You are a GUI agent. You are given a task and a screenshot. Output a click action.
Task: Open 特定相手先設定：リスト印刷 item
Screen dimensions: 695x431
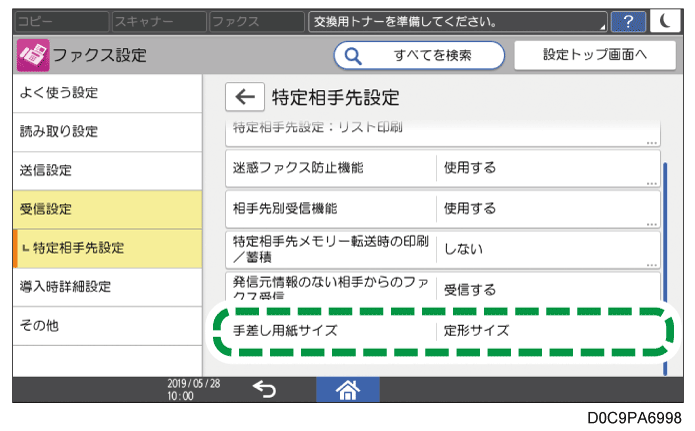[x=443, y=133]
